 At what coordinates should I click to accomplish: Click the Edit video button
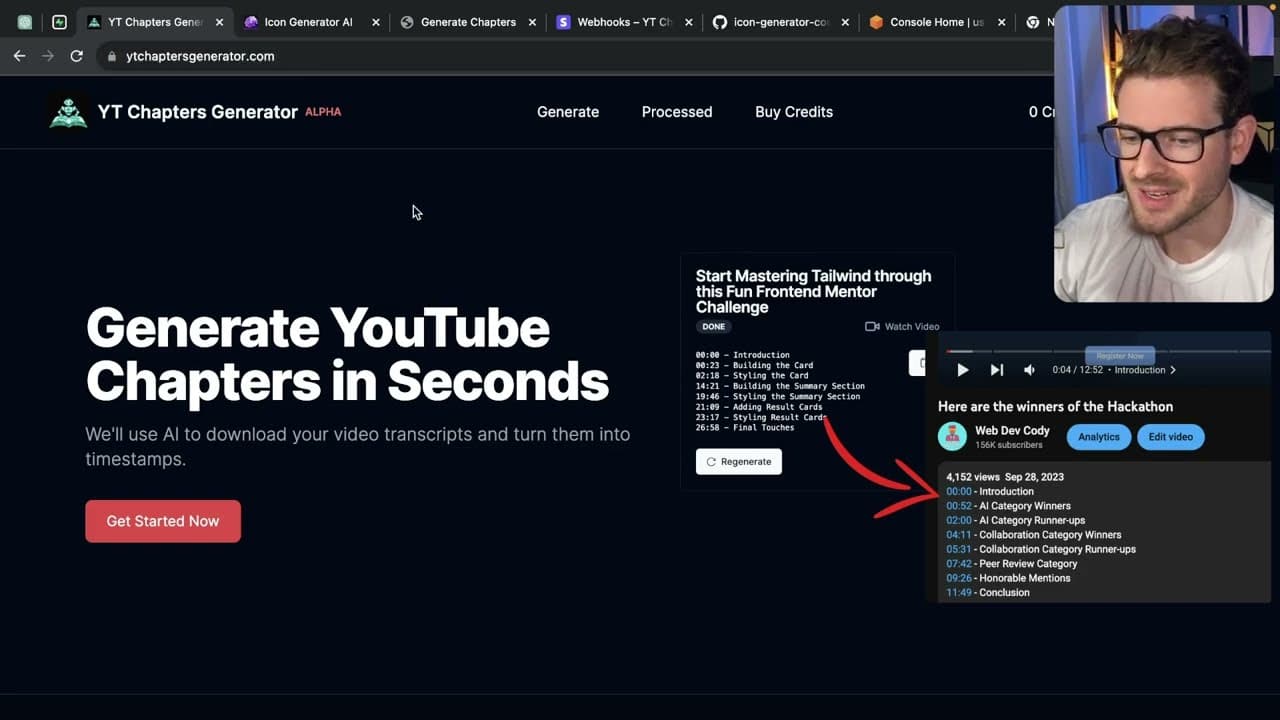1171,437
